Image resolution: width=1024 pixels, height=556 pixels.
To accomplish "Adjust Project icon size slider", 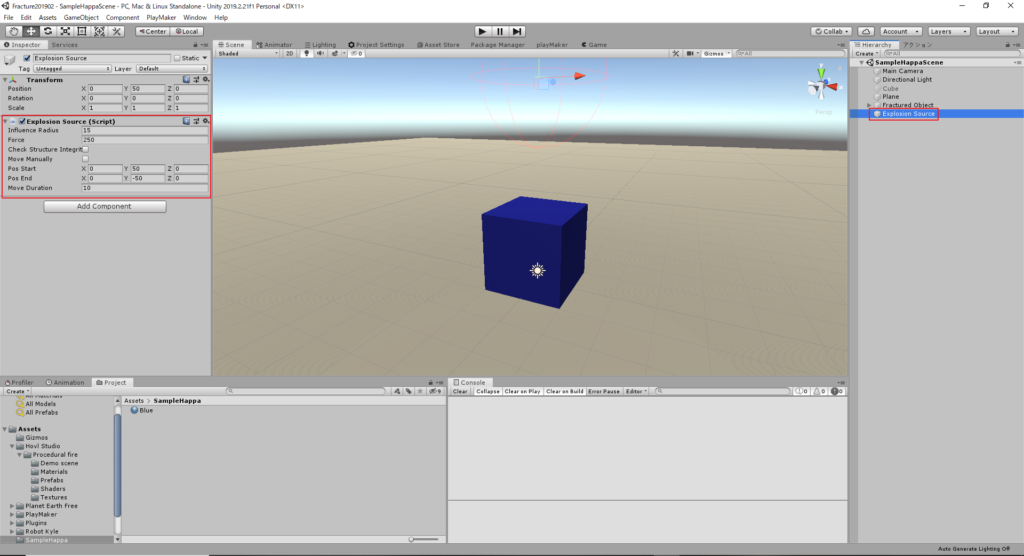I will (423, 539).
